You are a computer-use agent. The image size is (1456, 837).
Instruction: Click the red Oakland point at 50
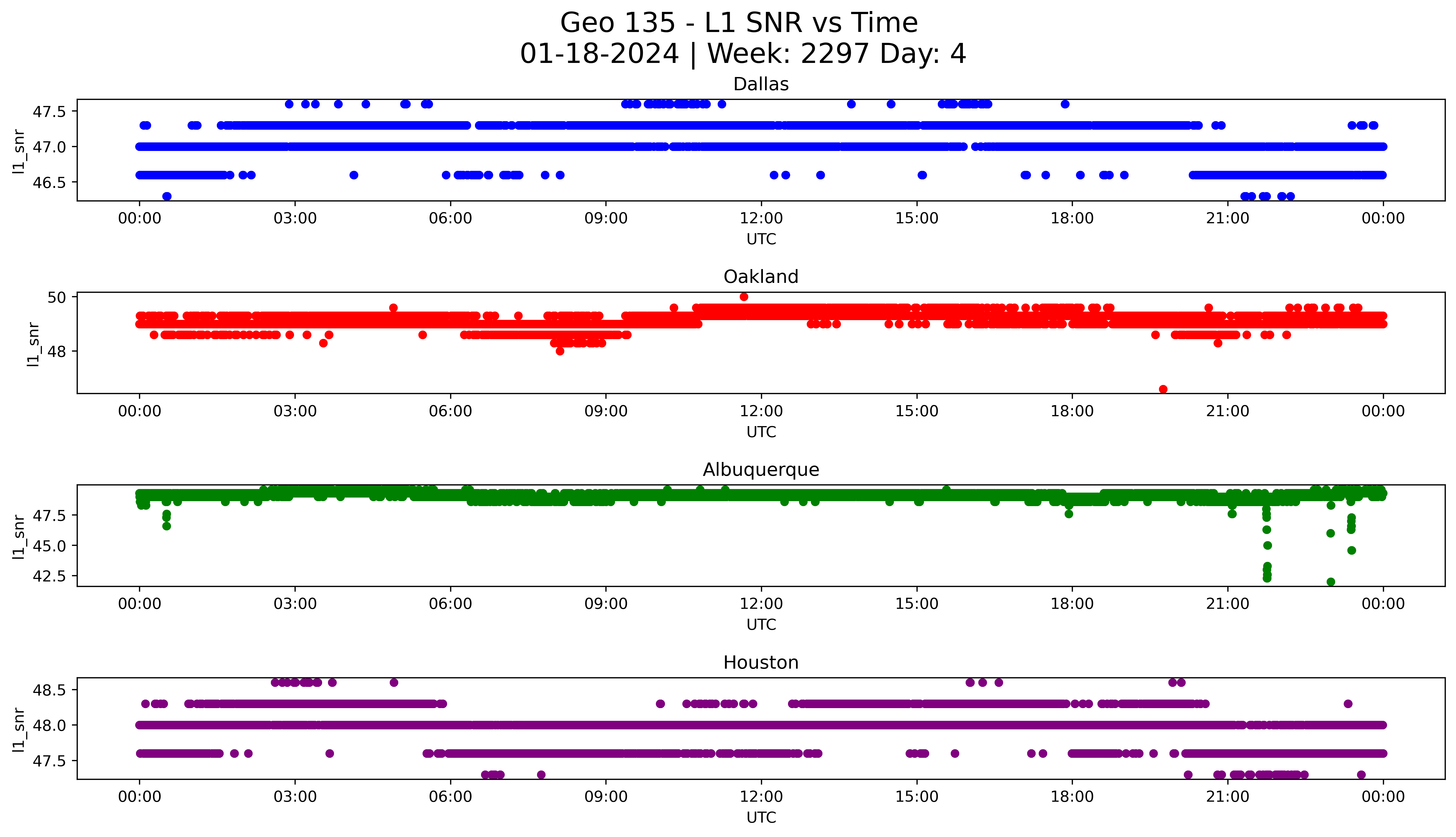point(744,297)
